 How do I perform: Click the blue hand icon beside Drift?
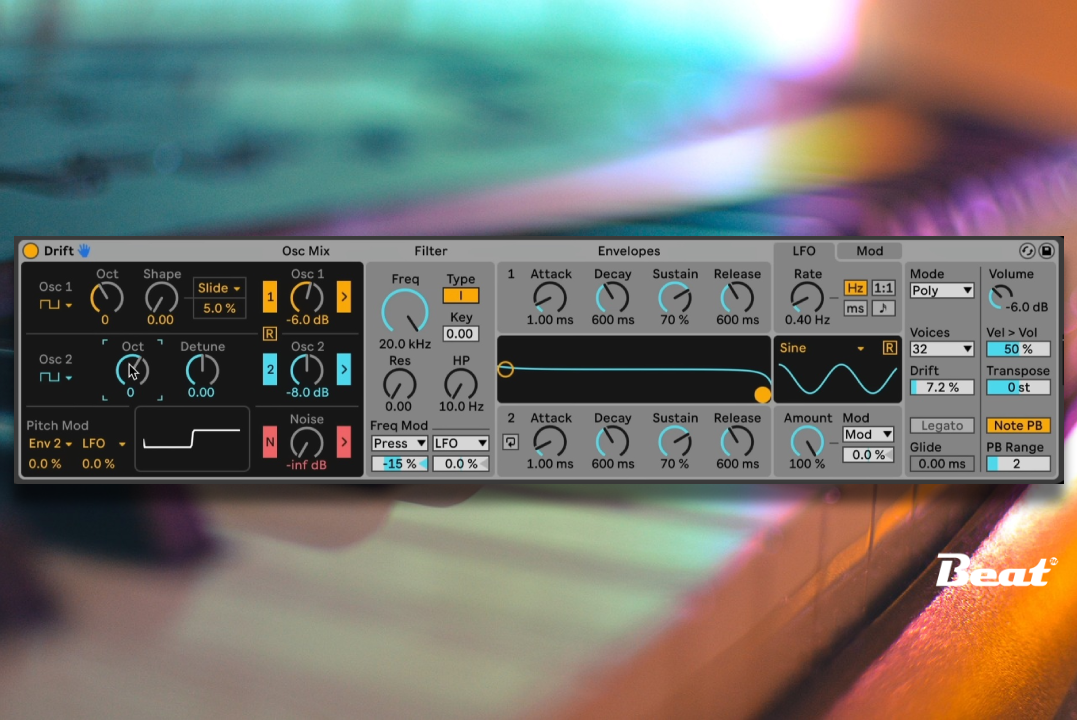(84, 251)
